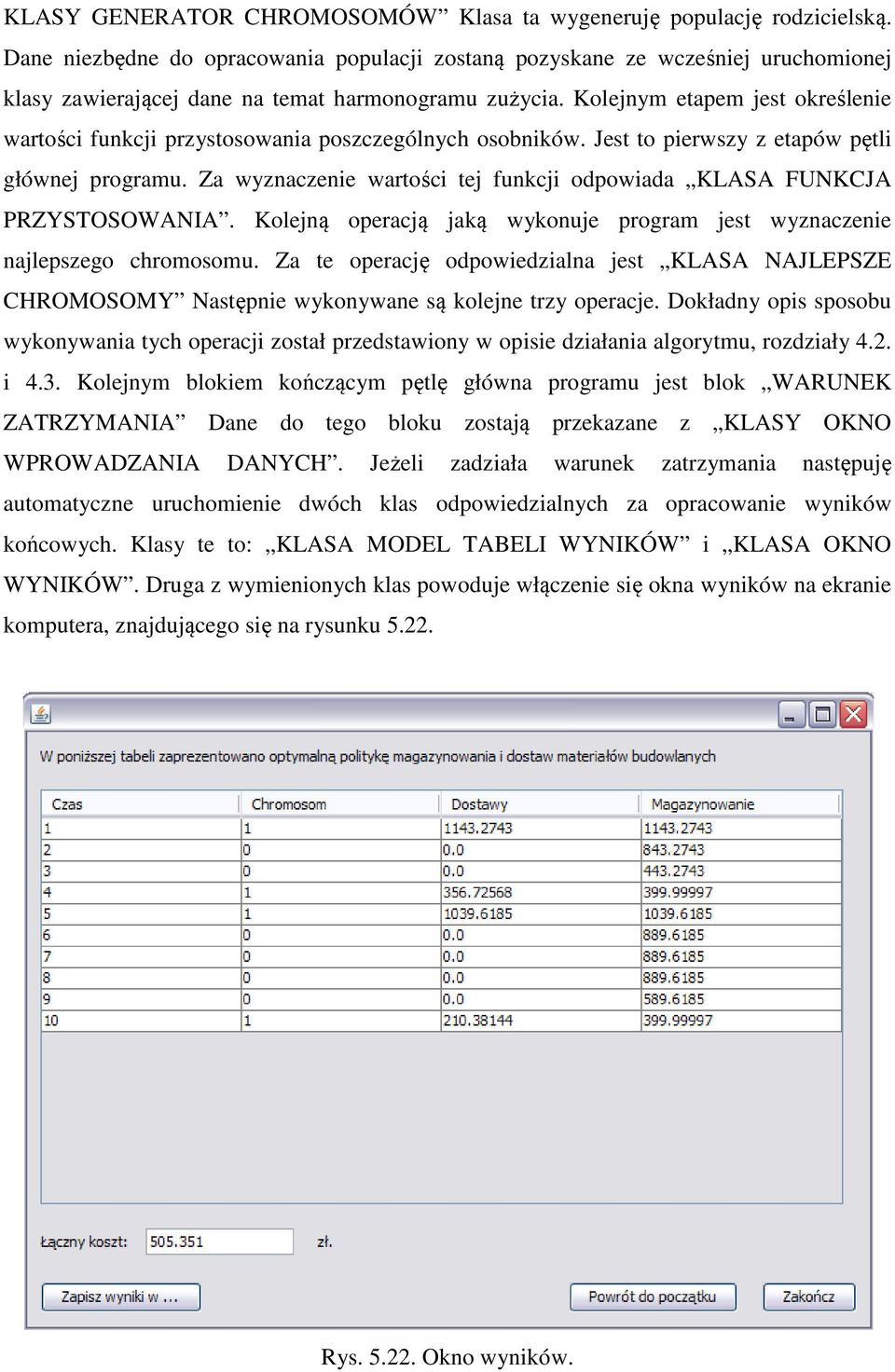Select Dostawy cell 210.38144

point(541,1021)
